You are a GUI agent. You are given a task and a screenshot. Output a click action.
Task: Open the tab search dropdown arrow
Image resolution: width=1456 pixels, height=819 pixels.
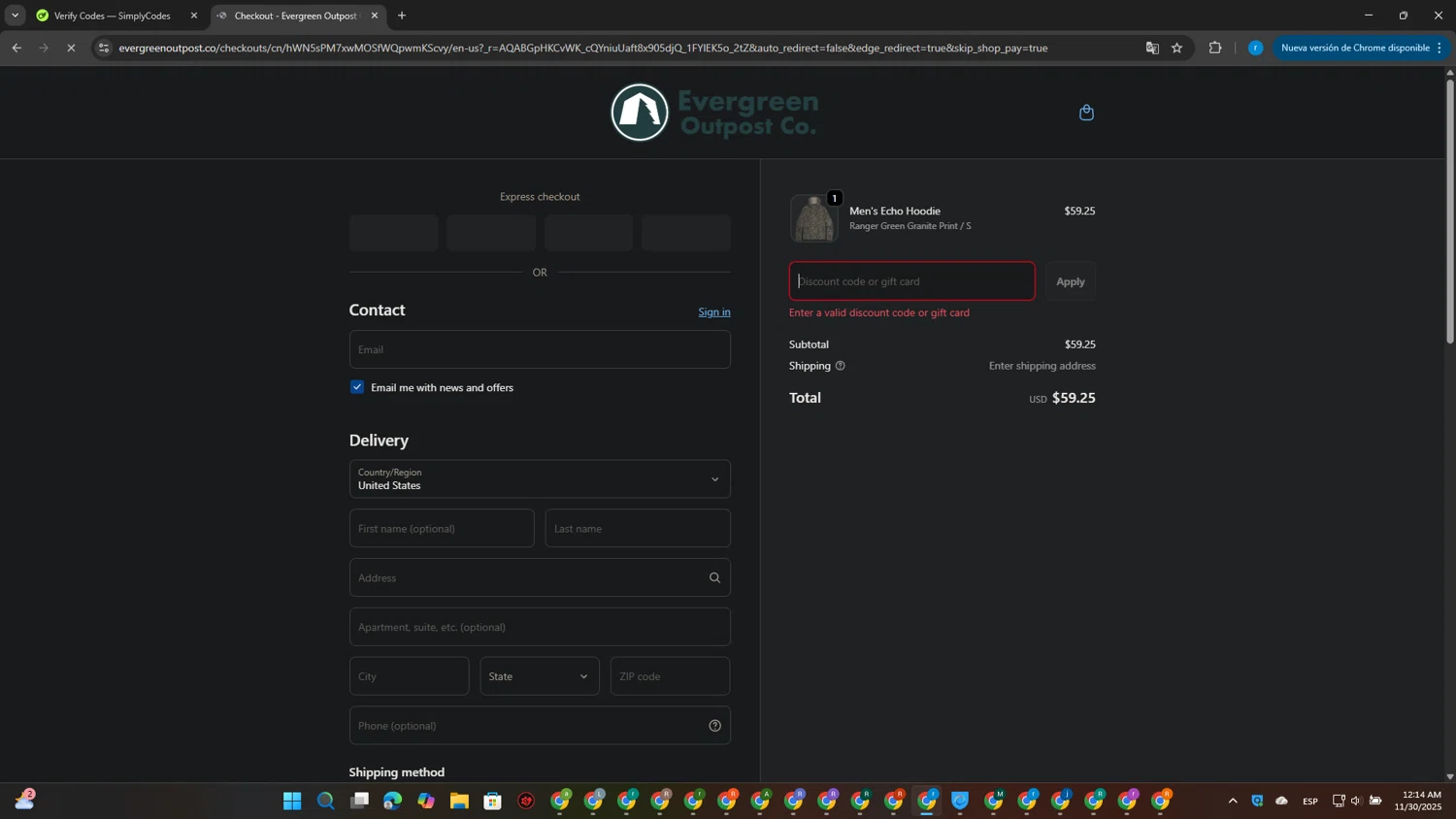tap(15, 16)
